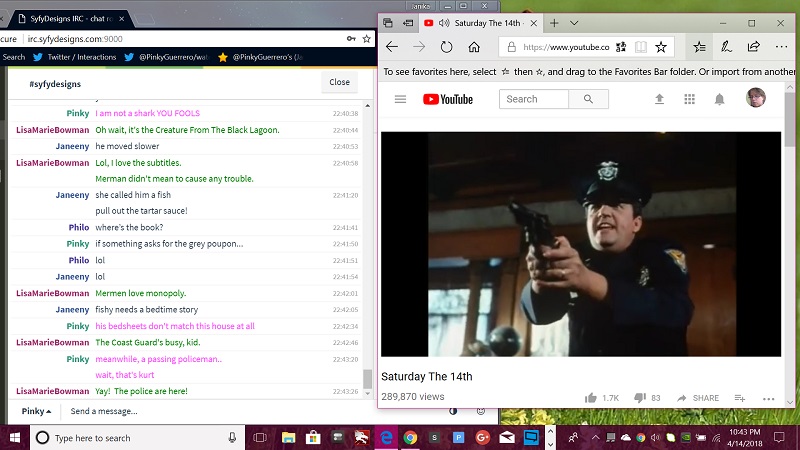Click the translate icon in Edge address bar
The width and height of the screenshot is (800, 450).
[621, 47]
